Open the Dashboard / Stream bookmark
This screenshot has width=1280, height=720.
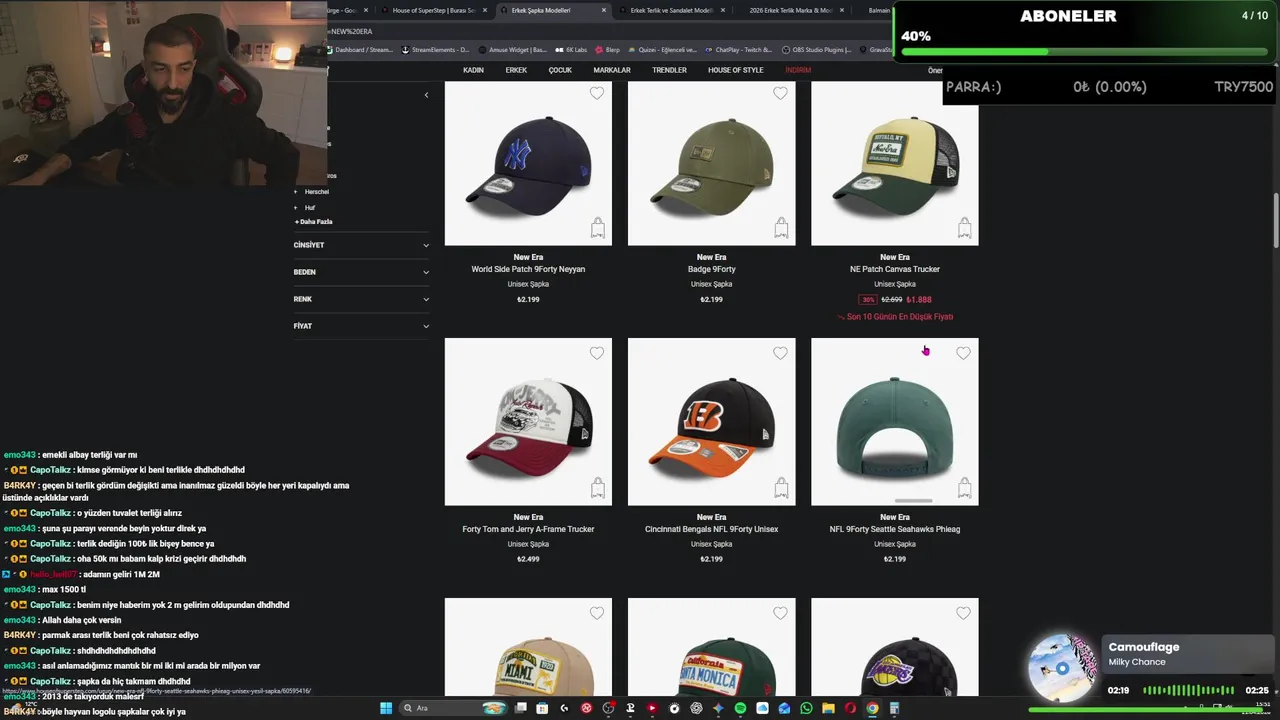(360, 49)
